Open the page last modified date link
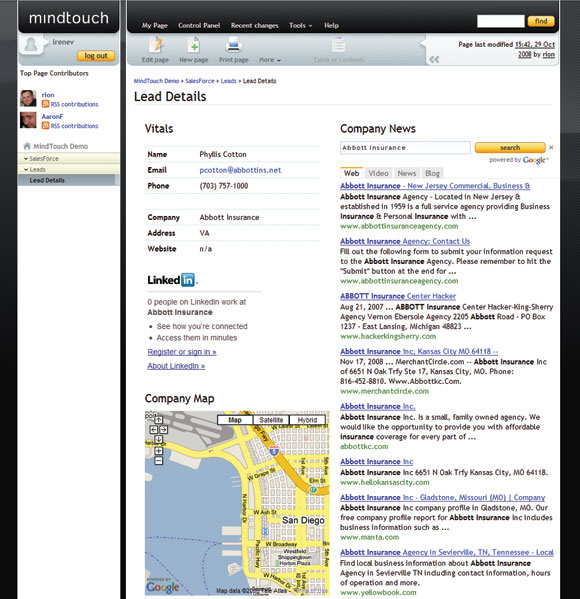The image size is (580, 599). tap(535, 49)
